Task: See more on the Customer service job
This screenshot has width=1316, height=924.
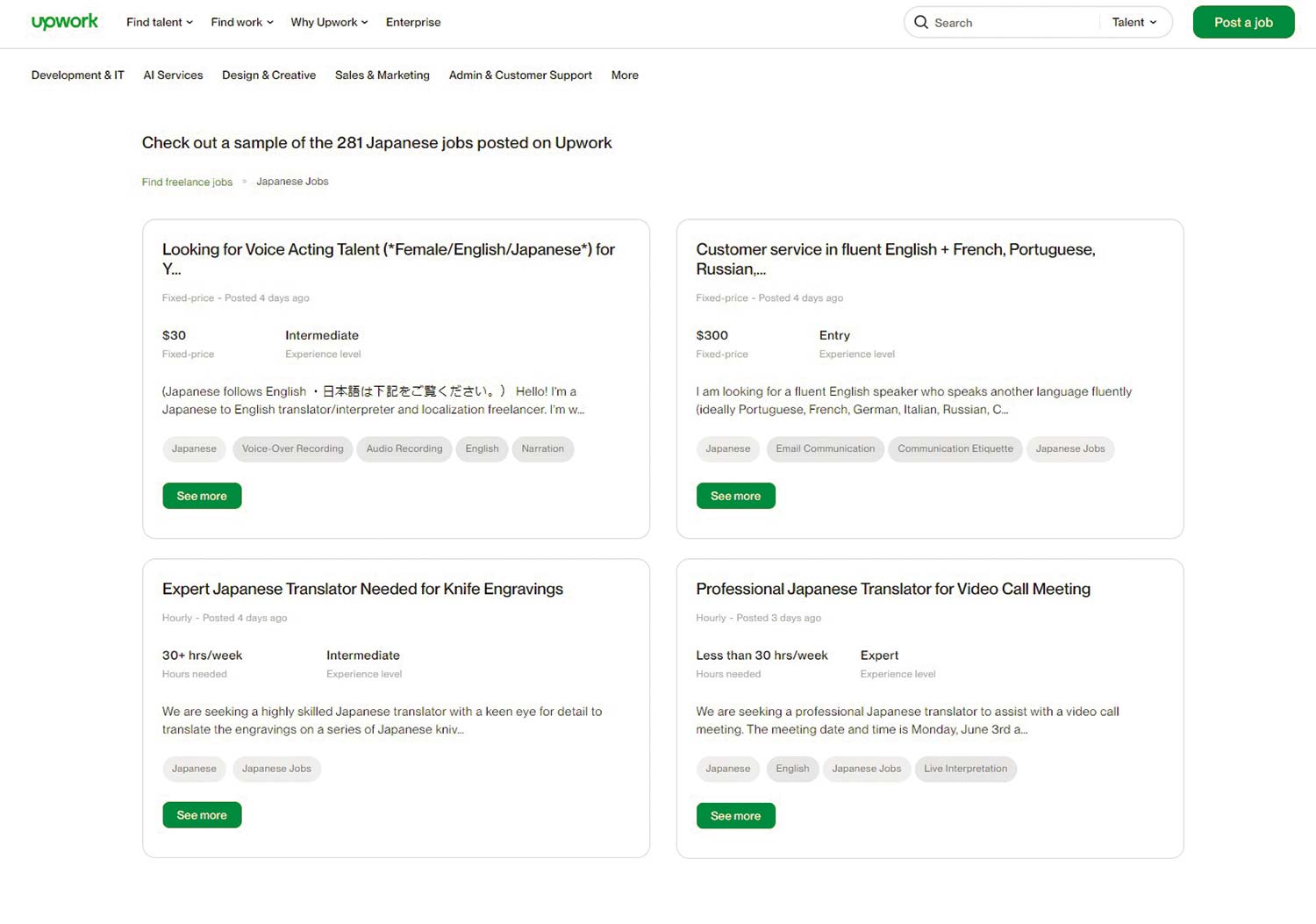Action: [x=735, y=496]
